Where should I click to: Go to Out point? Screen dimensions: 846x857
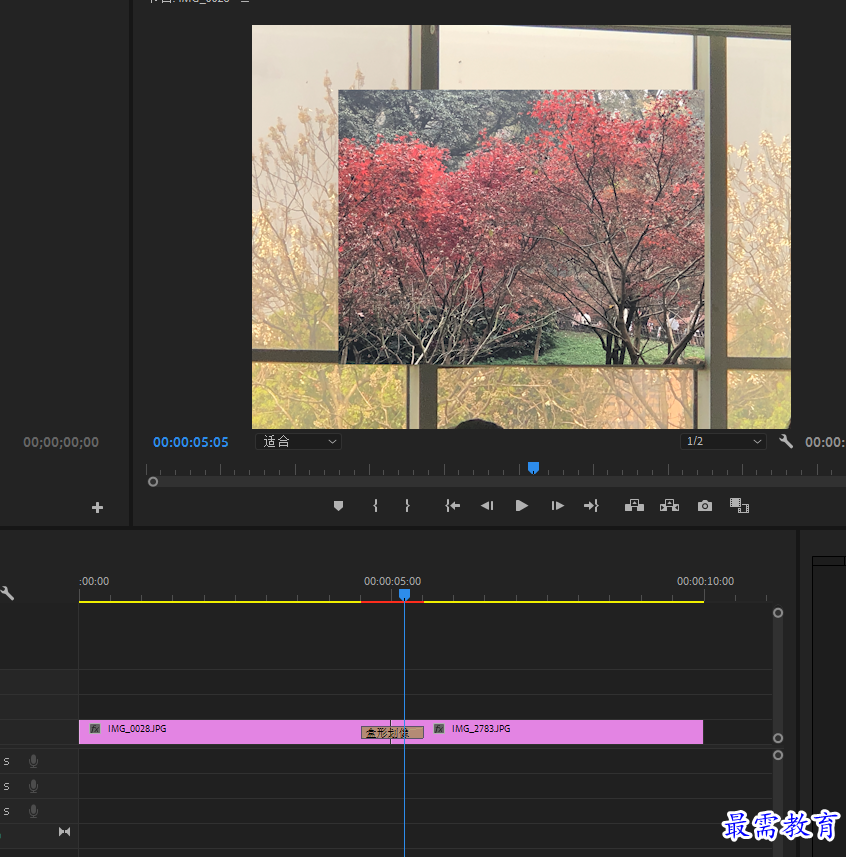(x=591, y=506)
